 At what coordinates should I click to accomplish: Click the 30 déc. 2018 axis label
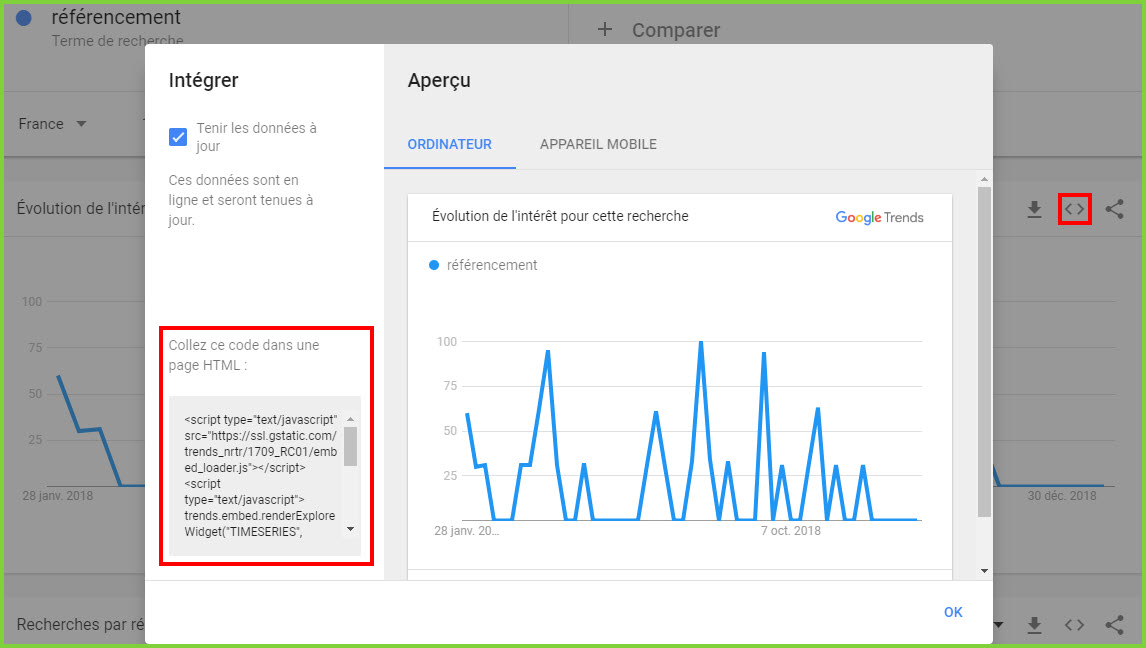pyautogui.click(x=1062, y=496)
